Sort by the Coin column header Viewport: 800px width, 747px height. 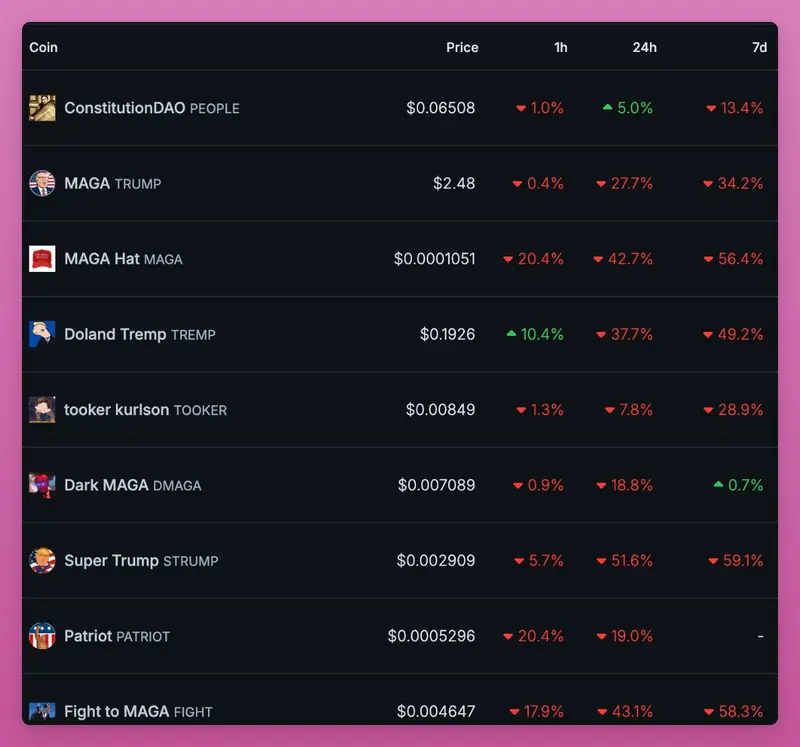click(x=43, y=47)
